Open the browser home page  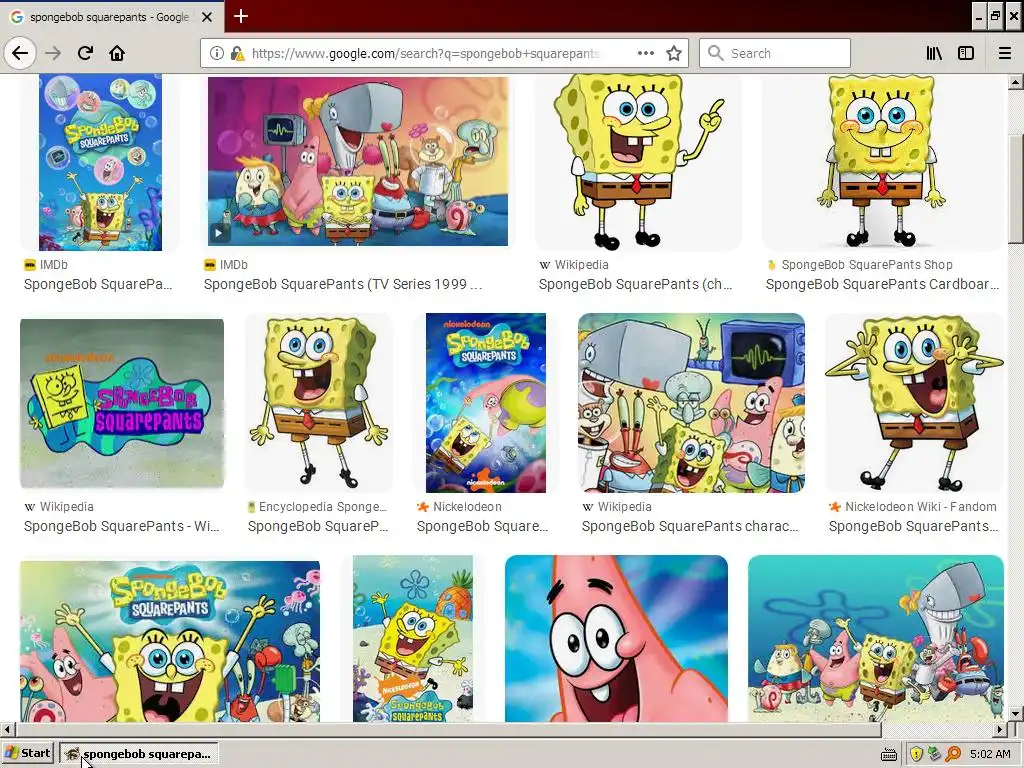pyautogui.click(x=117, y=53)
